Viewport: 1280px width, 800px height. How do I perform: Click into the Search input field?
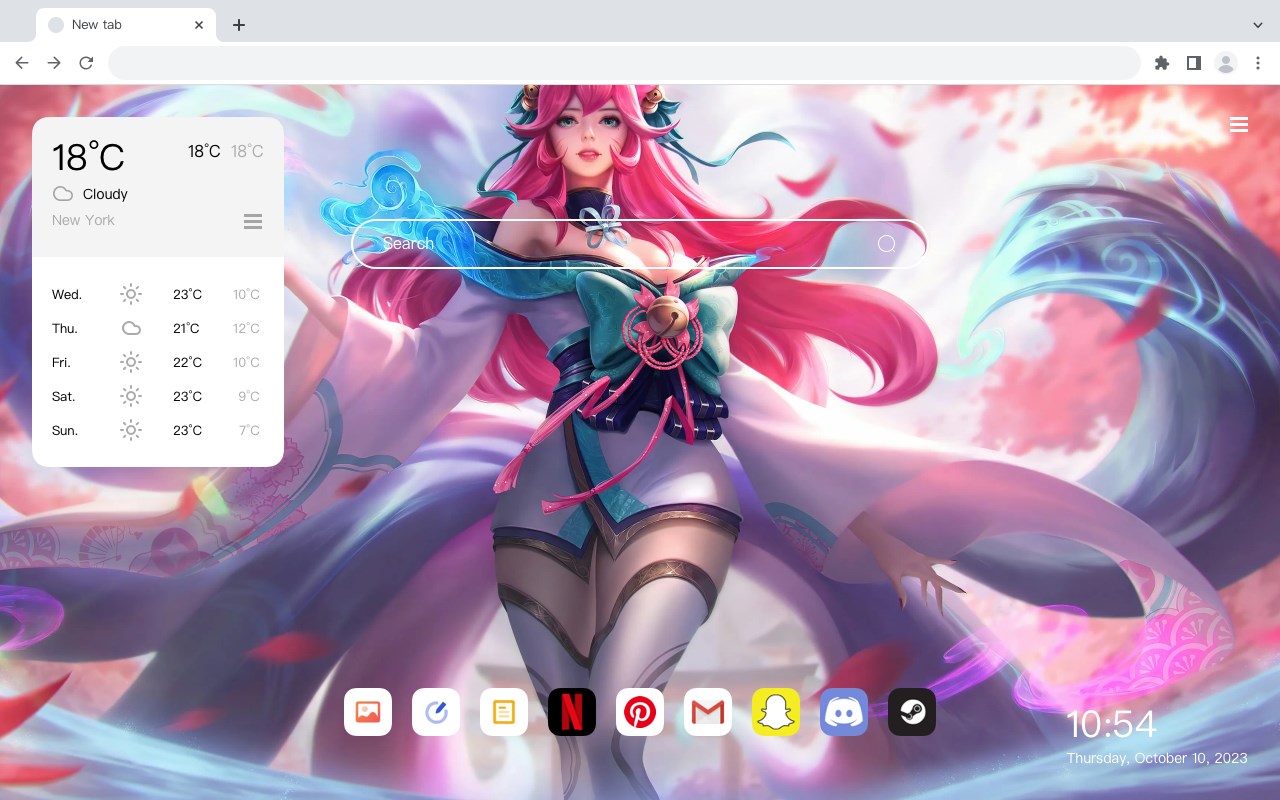(638, 244)
